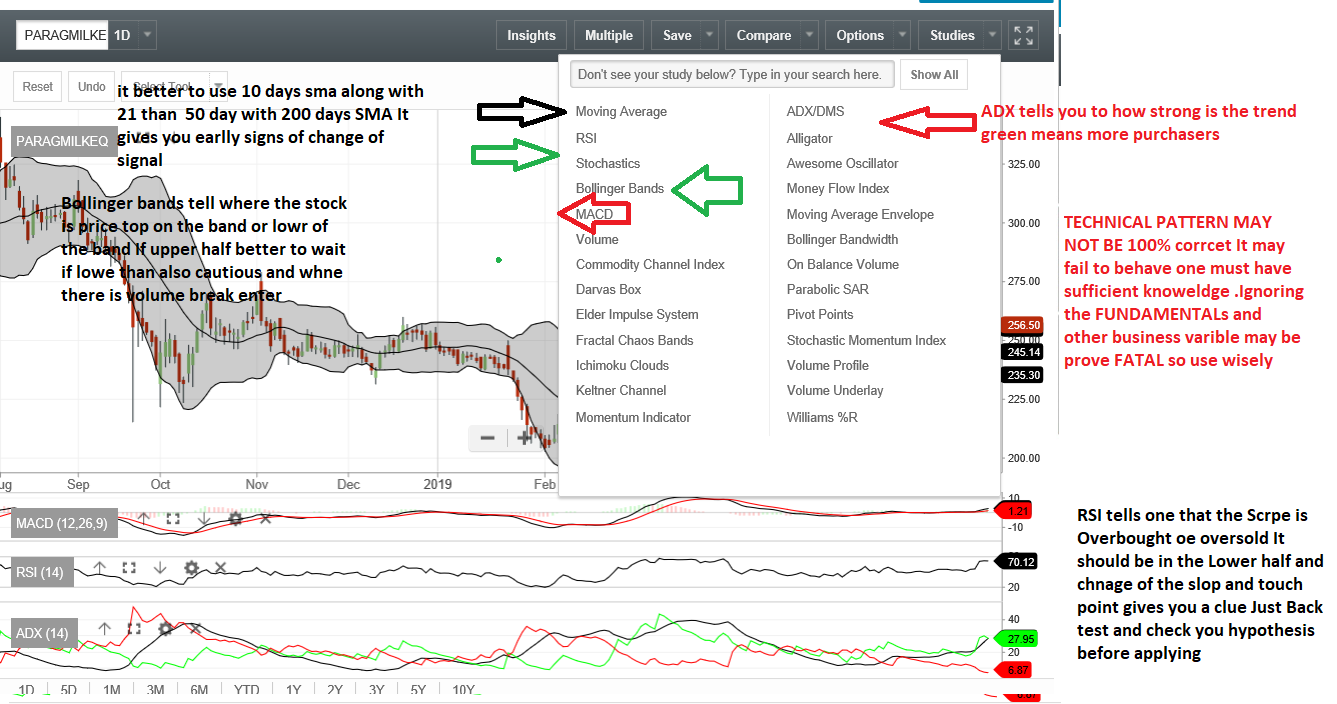
Task: Open the ADX (14) settings gear
Action: pyautogui.click(x=165, y=629)
